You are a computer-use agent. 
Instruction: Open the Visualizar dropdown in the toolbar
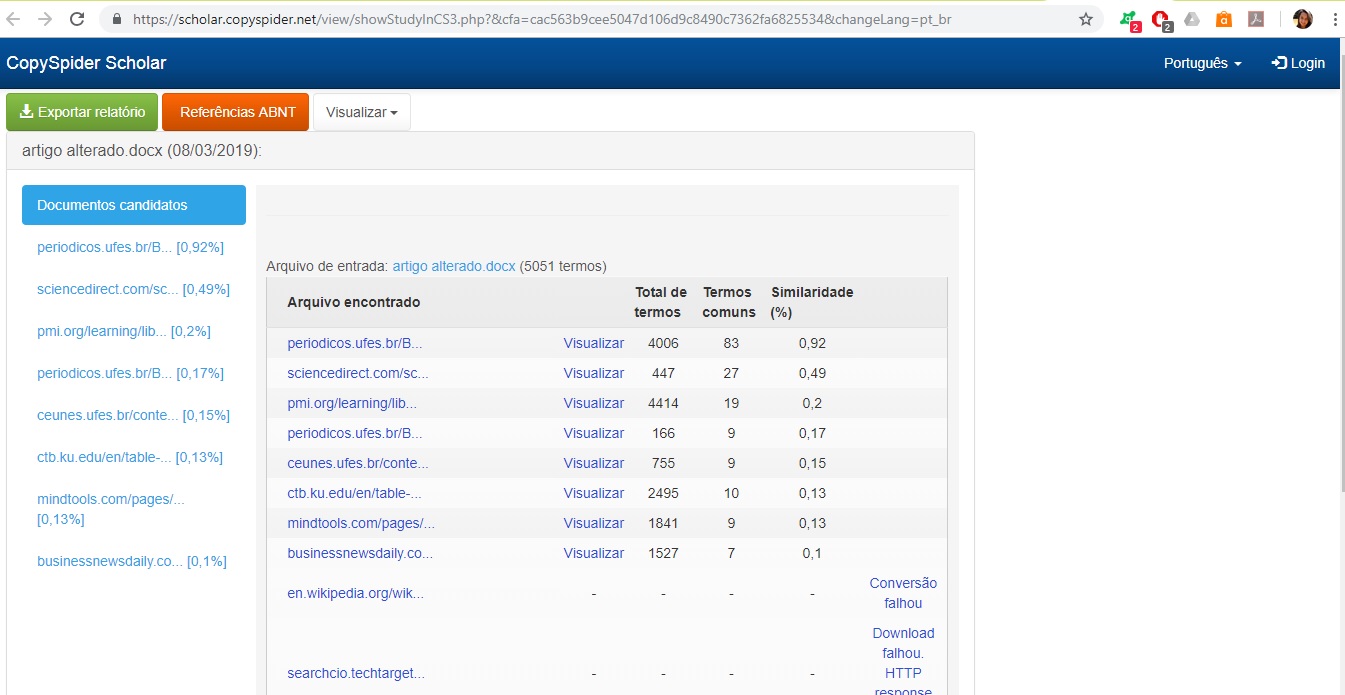[361, 112]
